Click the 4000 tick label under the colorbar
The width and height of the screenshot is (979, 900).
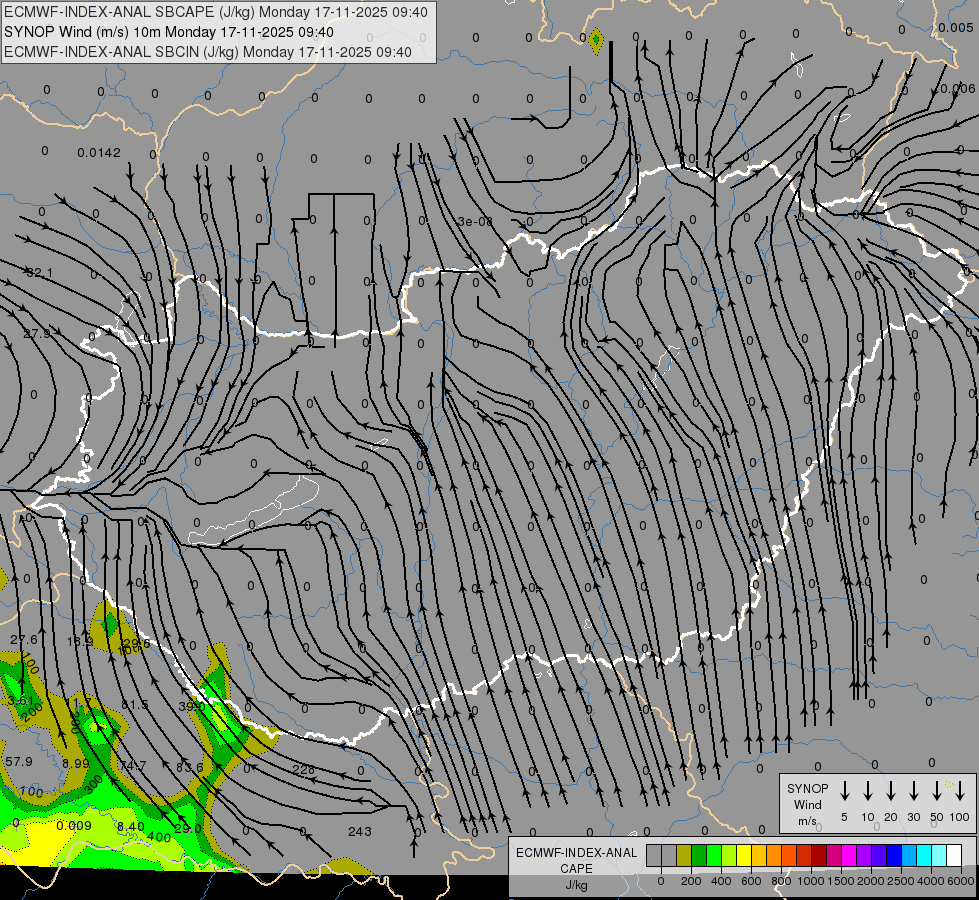(931, 881)
